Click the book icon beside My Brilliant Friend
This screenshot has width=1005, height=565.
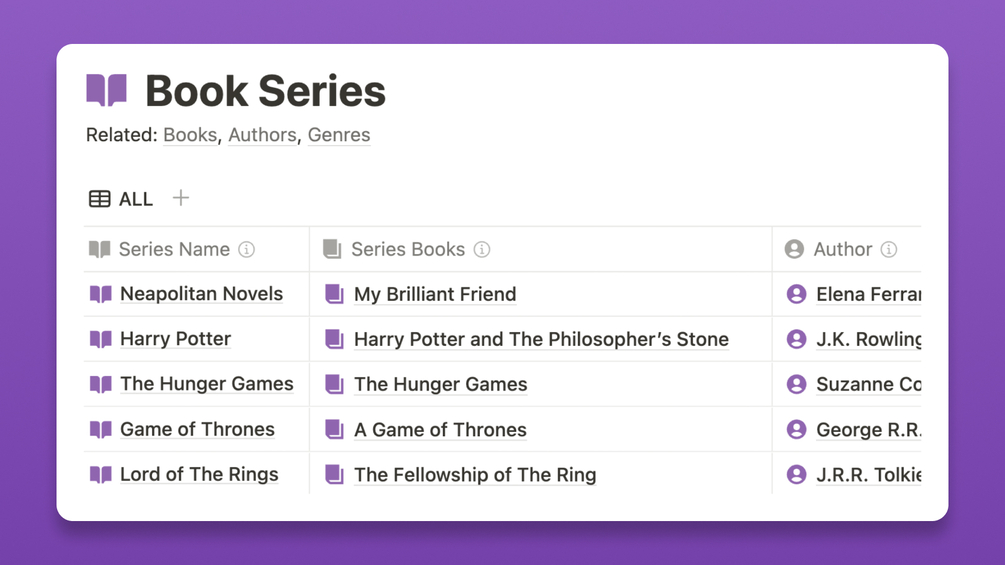334,294
